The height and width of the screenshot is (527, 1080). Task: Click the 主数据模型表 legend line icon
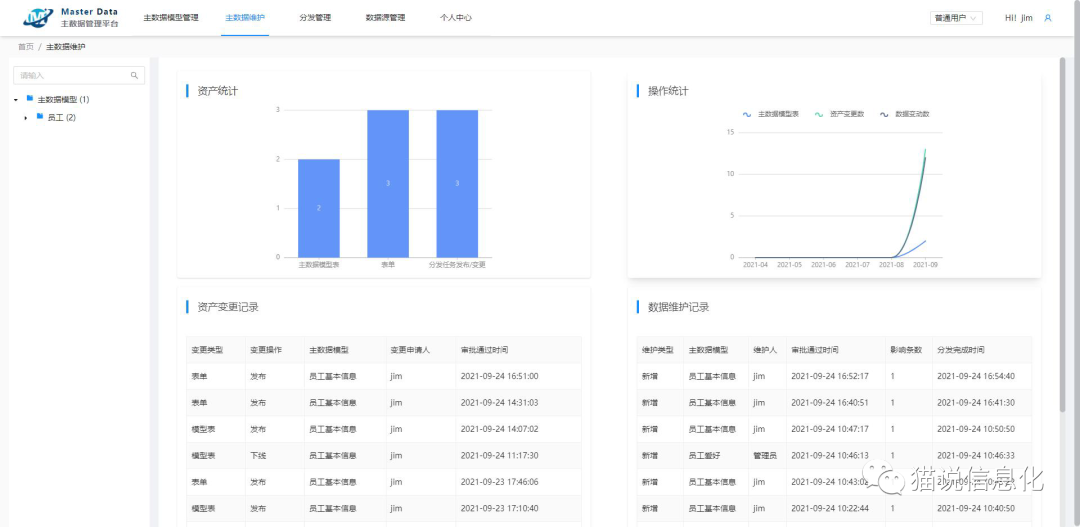(x=747, y=114)
